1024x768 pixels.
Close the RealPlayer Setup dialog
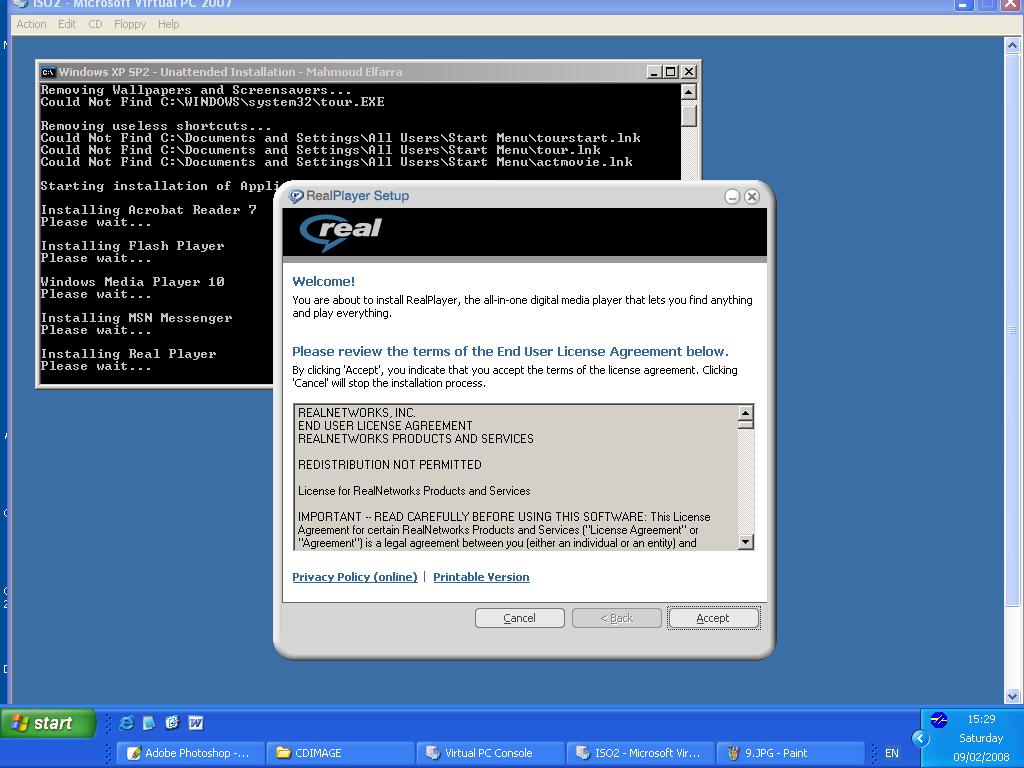tap(752, 196)
